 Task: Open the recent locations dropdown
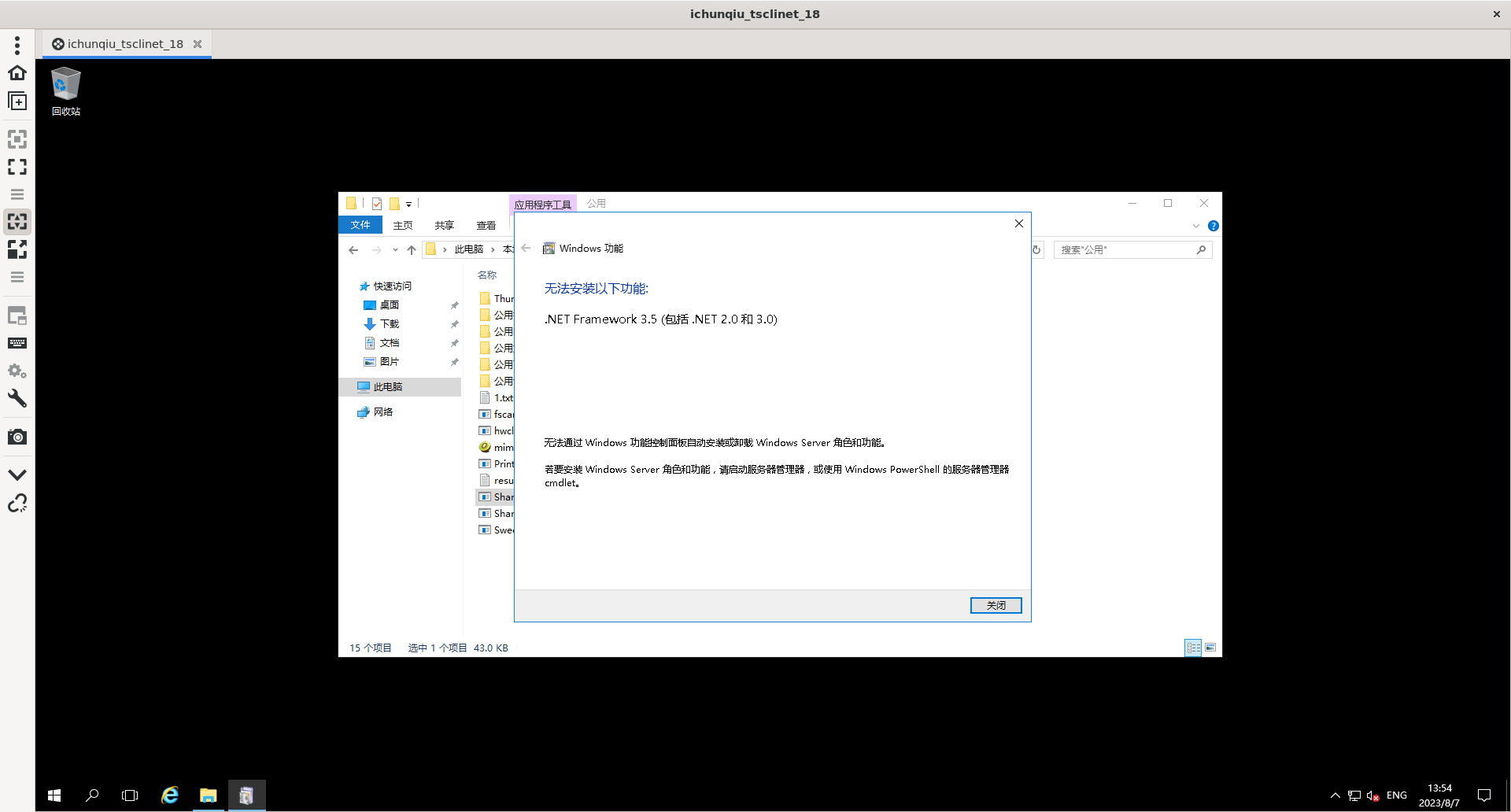(395, 250)
